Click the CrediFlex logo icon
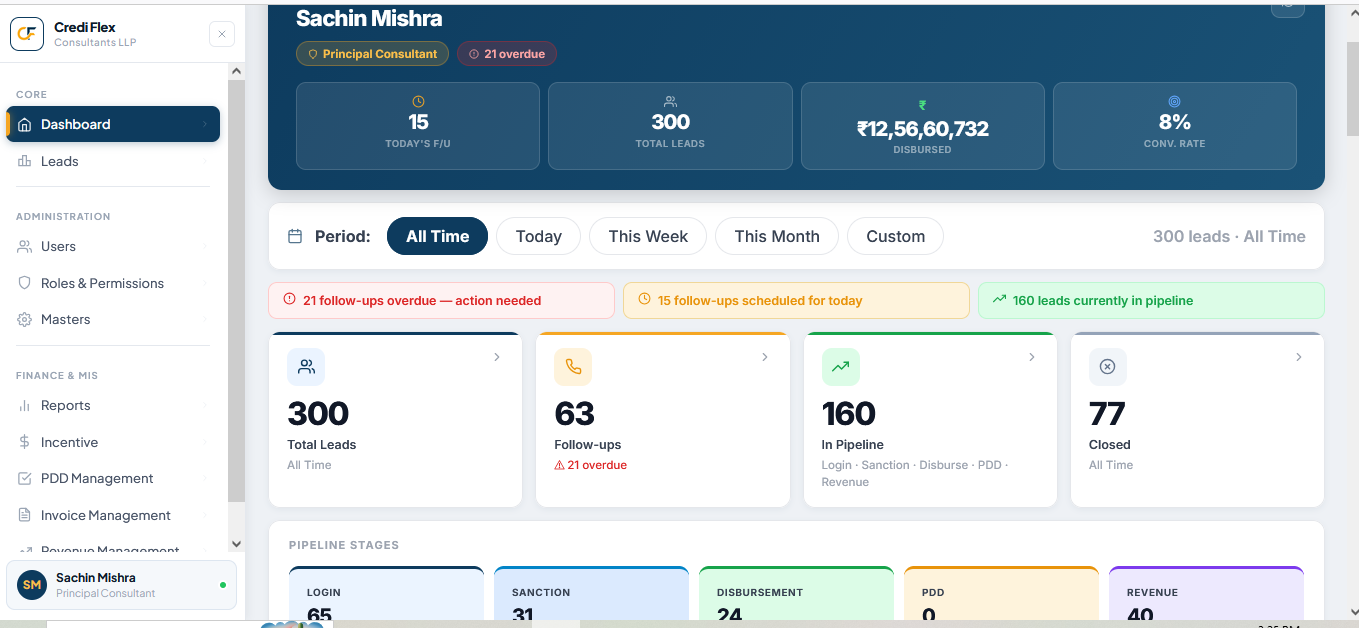The image size is (1359, 628). pyautogui.click(x=27, y=34)
